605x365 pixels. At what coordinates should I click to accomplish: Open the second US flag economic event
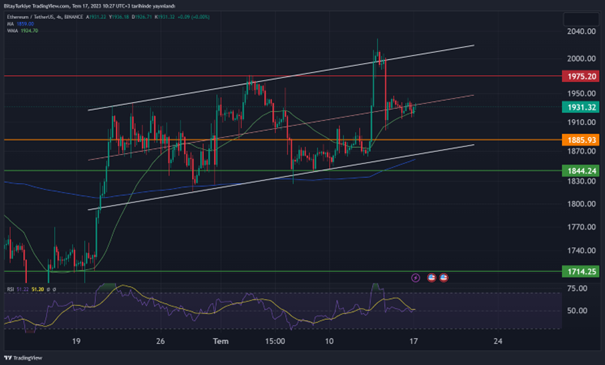444,277
